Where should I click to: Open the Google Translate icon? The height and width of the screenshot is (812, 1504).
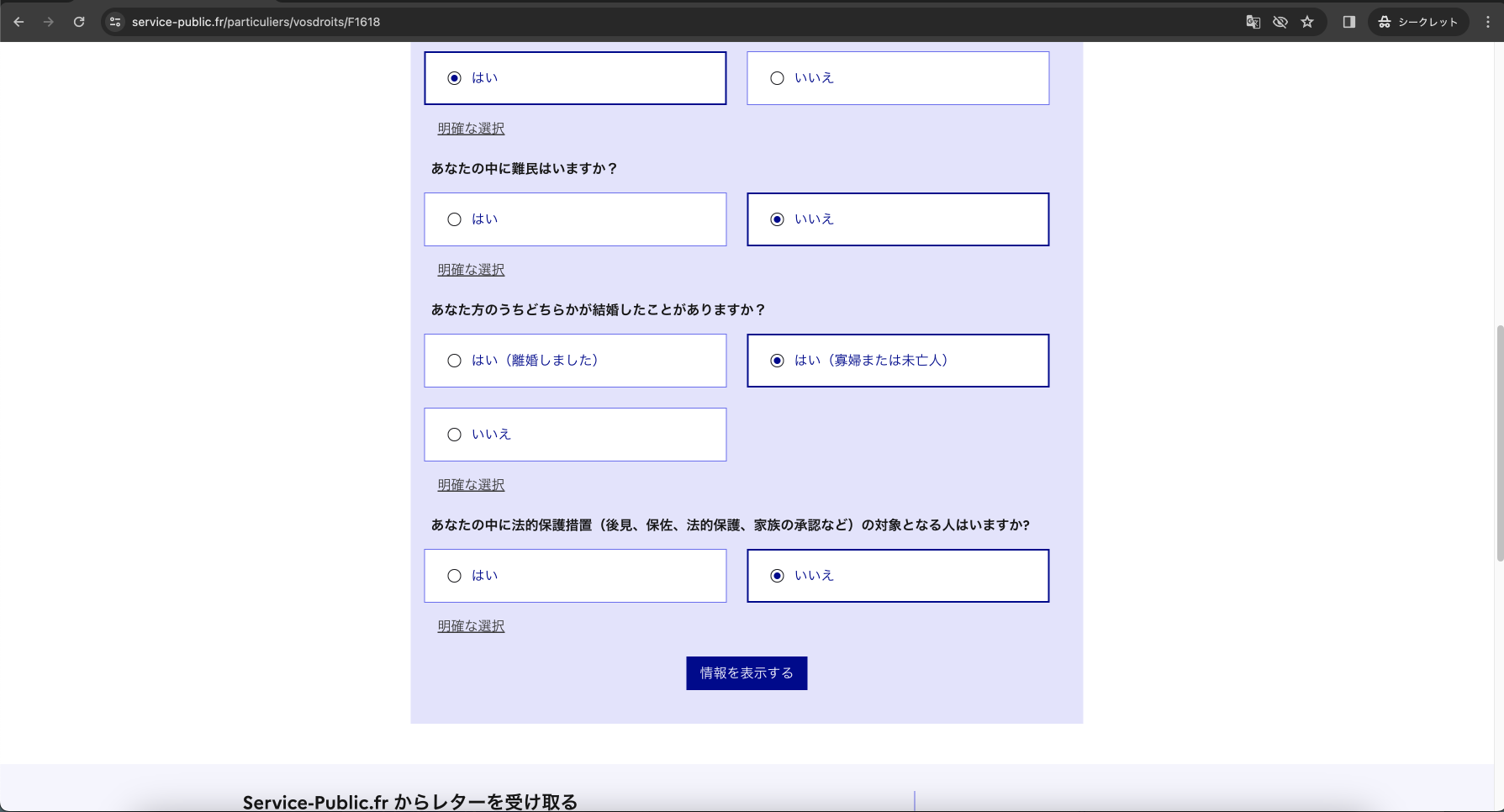coord(1253,22)
